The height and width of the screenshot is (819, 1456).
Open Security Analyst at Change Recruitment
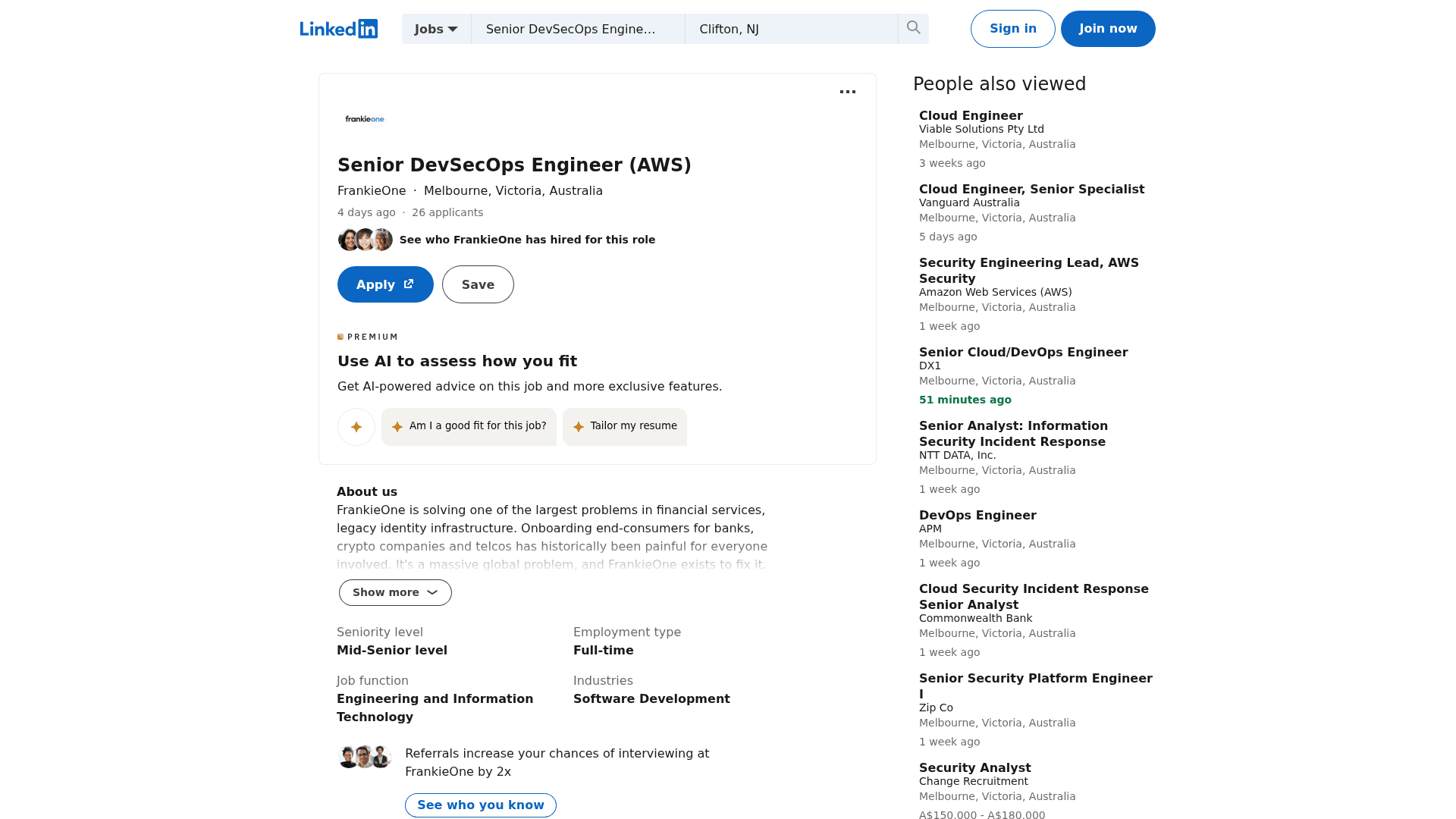tap(974, 768)
